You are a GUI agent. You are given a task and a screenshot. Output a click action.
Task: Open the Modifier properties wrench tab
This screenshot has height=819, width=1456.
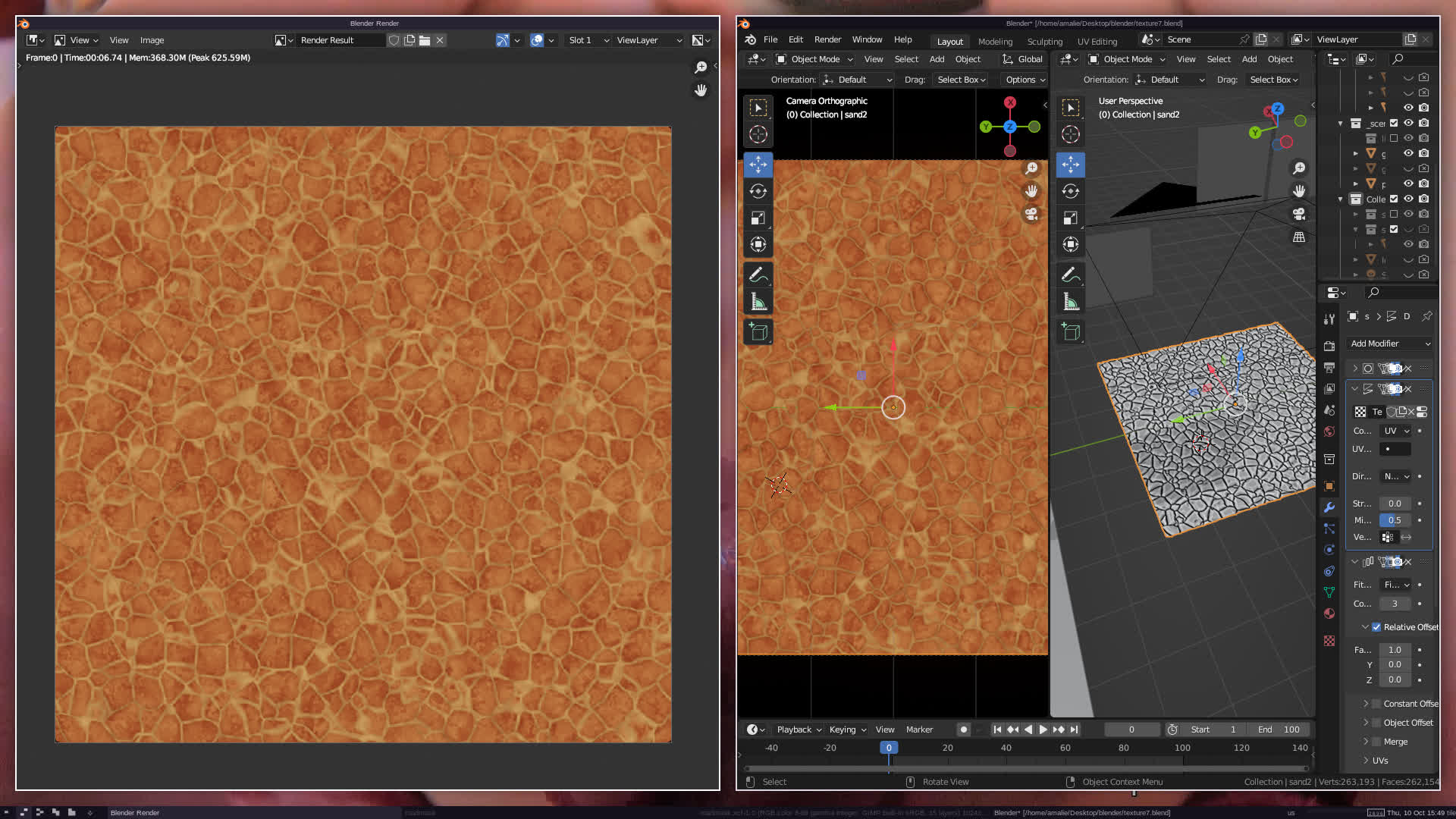point(1329,507)
